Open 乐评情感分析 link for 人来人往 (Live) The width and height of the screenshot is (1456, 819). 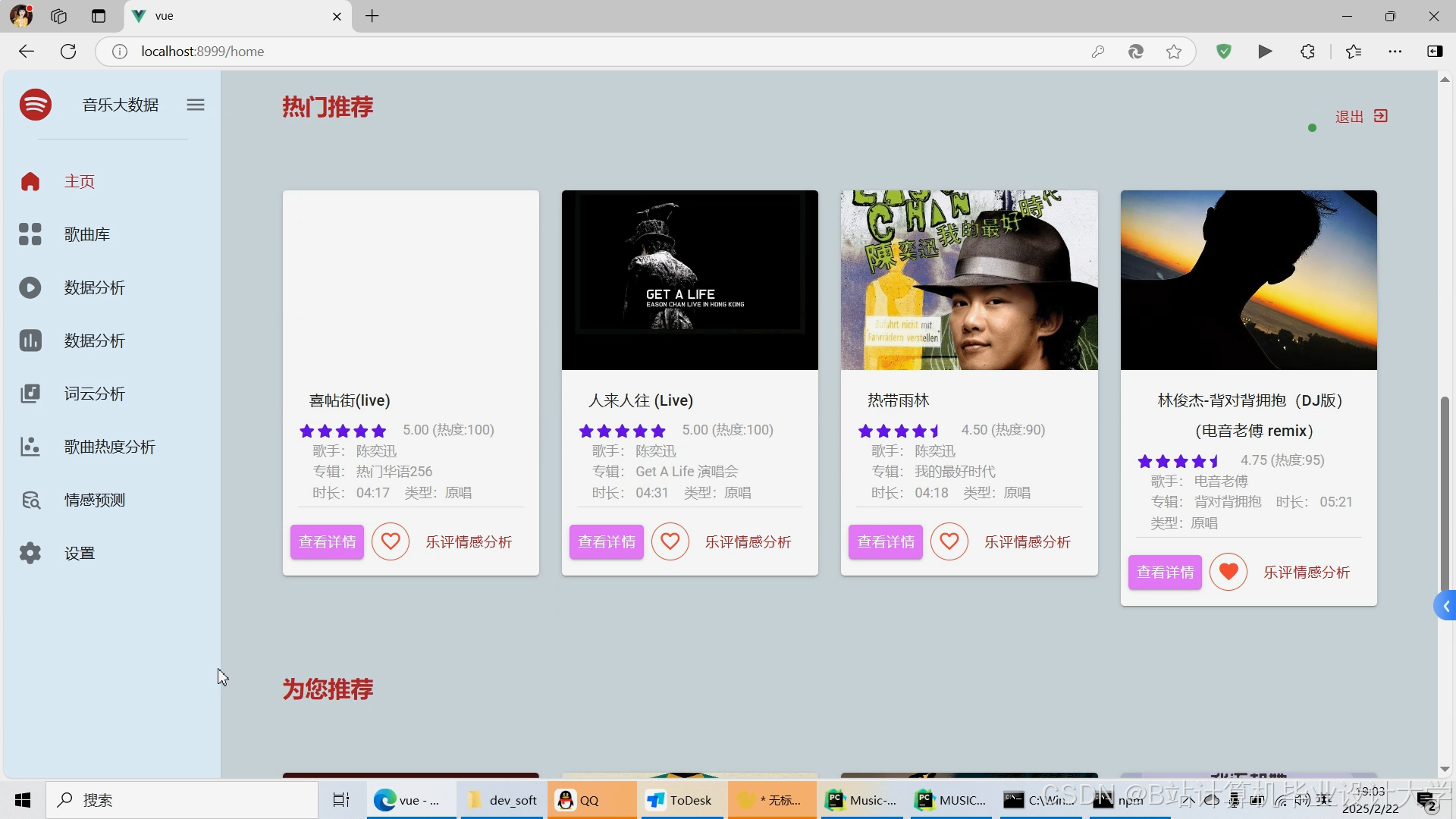point(748,541)
